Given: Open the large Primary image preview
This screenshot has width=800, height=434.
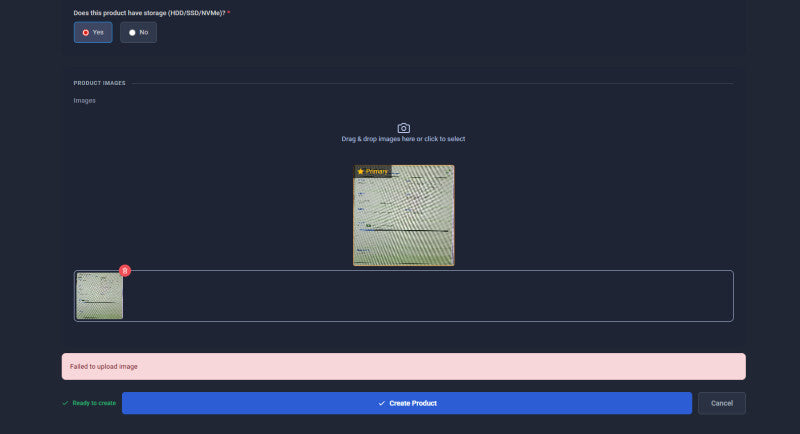Looking at the screenshot, I should pos(404,215).
